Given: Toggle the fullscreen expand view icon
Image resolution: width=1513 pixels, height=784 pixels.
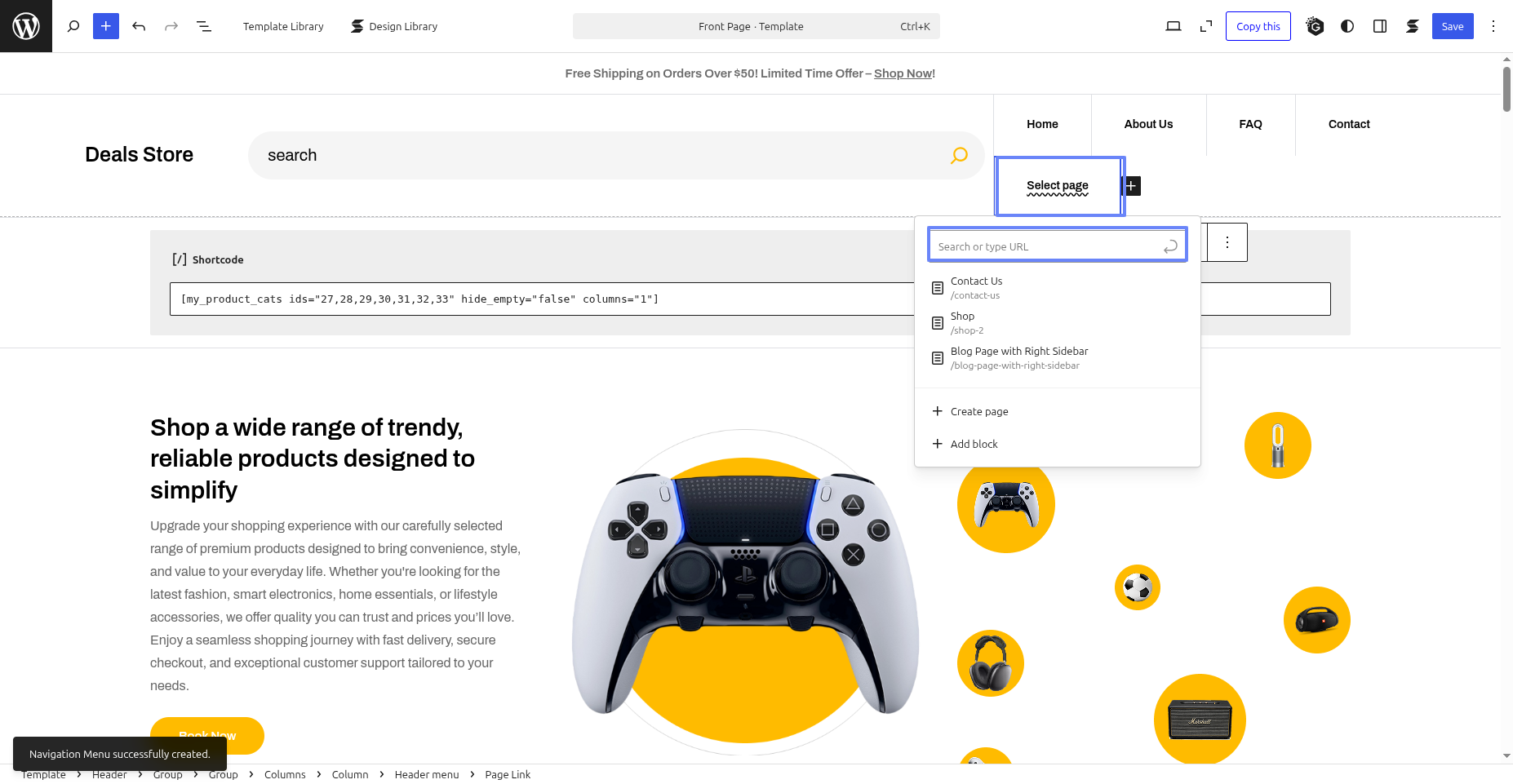Looking at the screenshot, I should (1206, 26).
